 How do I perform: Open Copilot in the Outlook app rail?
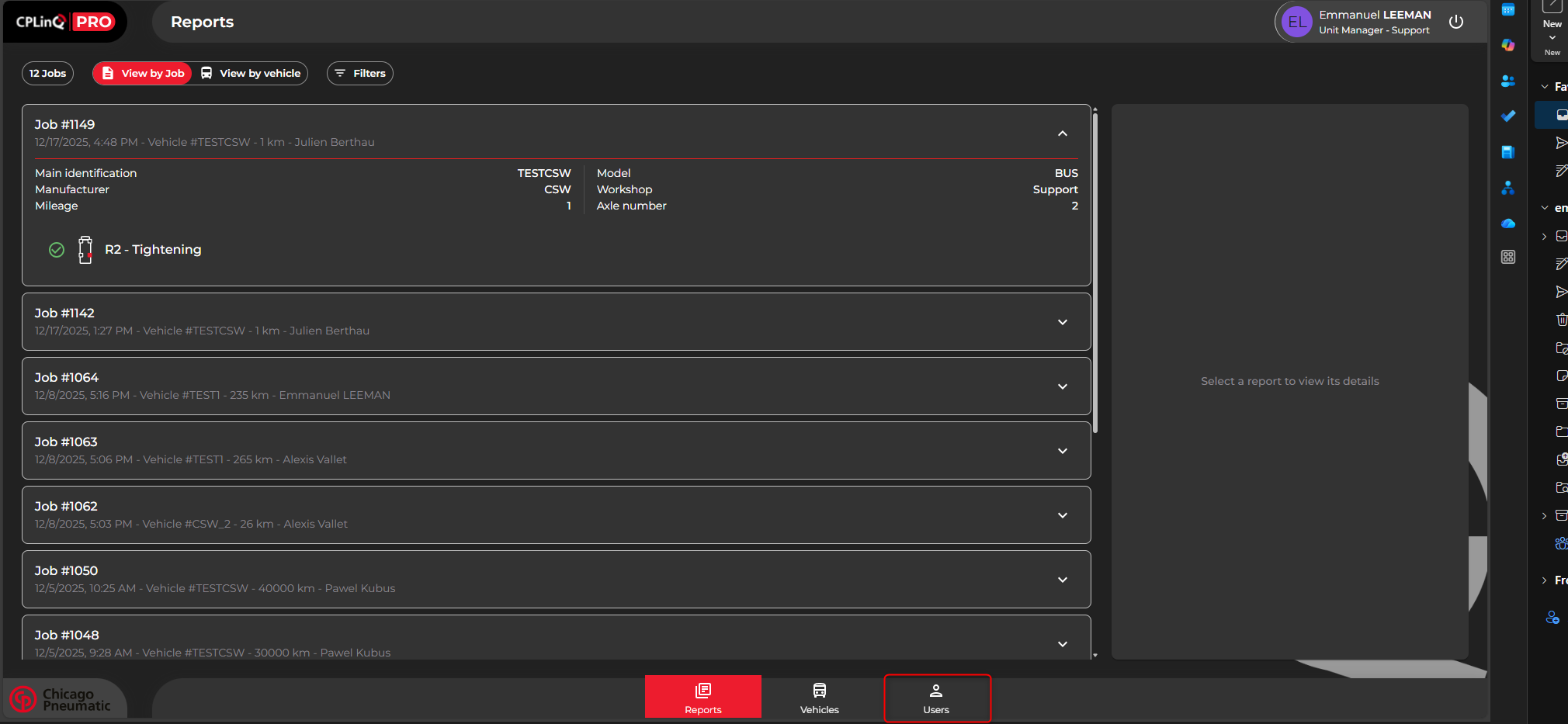click(x=1508, y=44)
